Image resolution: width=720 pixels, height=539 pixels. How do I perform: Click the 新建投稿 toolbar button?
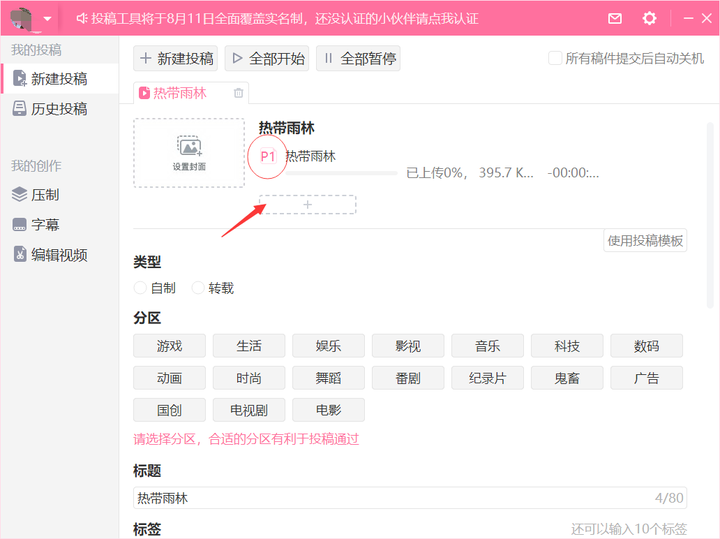click(175, 58)
